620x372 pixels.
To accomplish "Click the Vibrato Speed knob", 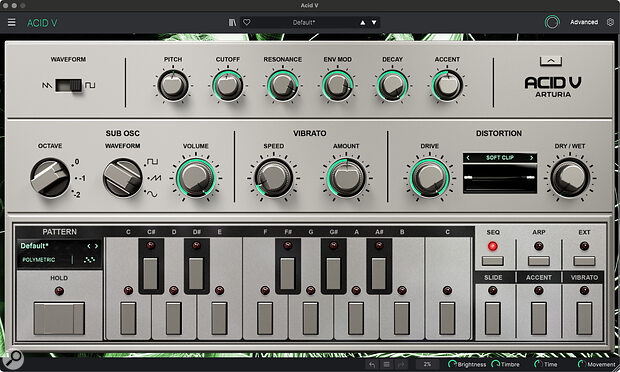I will pyautogui.click(x=273, y=178).
